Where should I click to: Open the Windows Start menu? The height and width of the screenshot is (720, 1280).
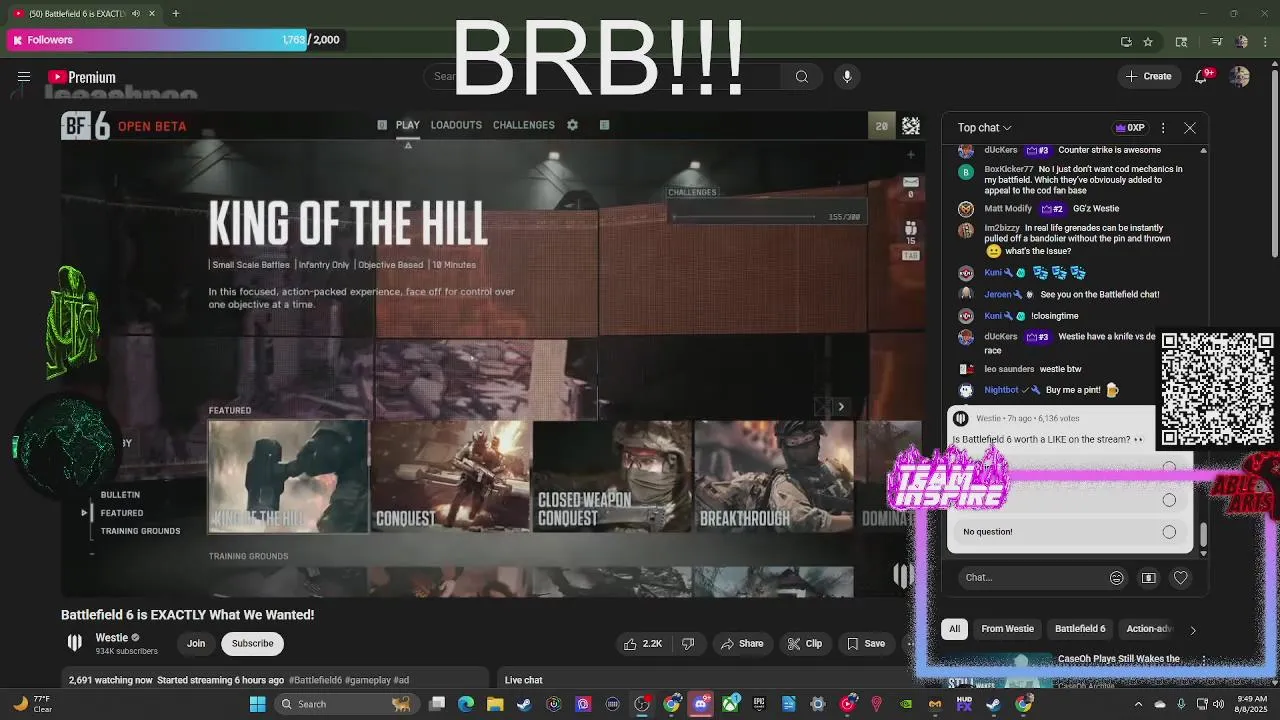[257, 704]
